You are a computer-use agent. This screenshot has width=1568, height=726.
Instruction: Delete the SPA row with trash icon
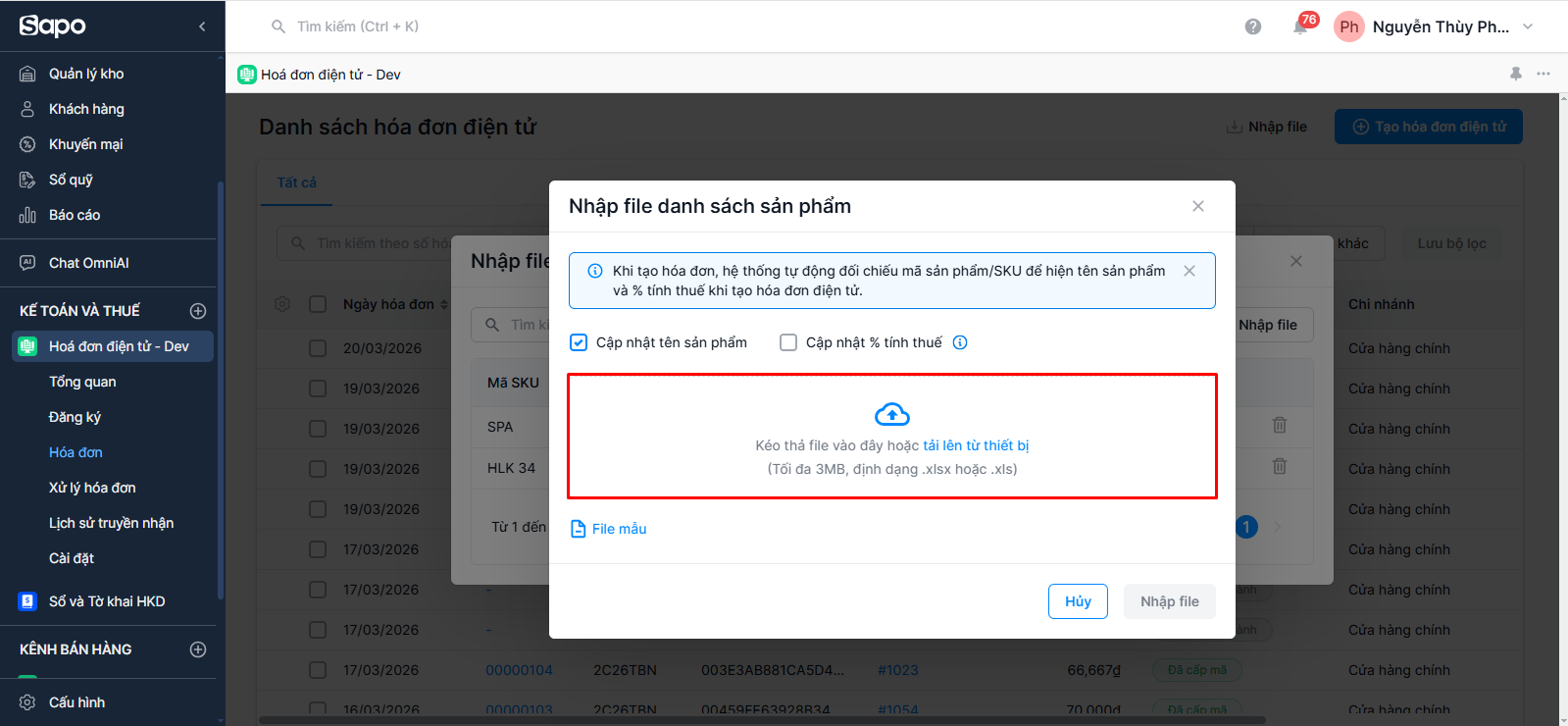click(x=1280, y=425)
